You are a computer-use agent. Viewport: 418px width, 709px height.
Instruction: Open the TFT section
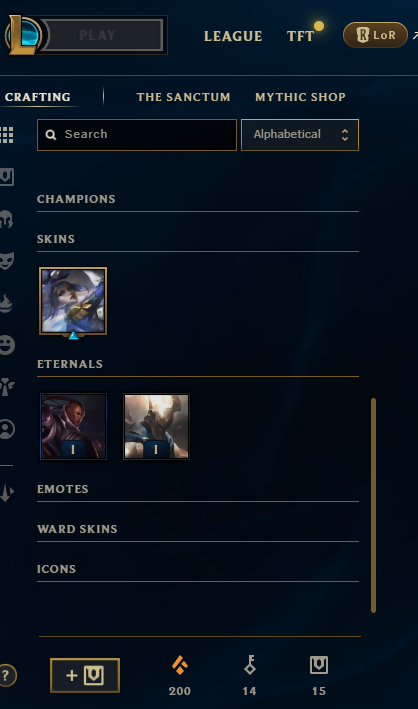[300, 36]
